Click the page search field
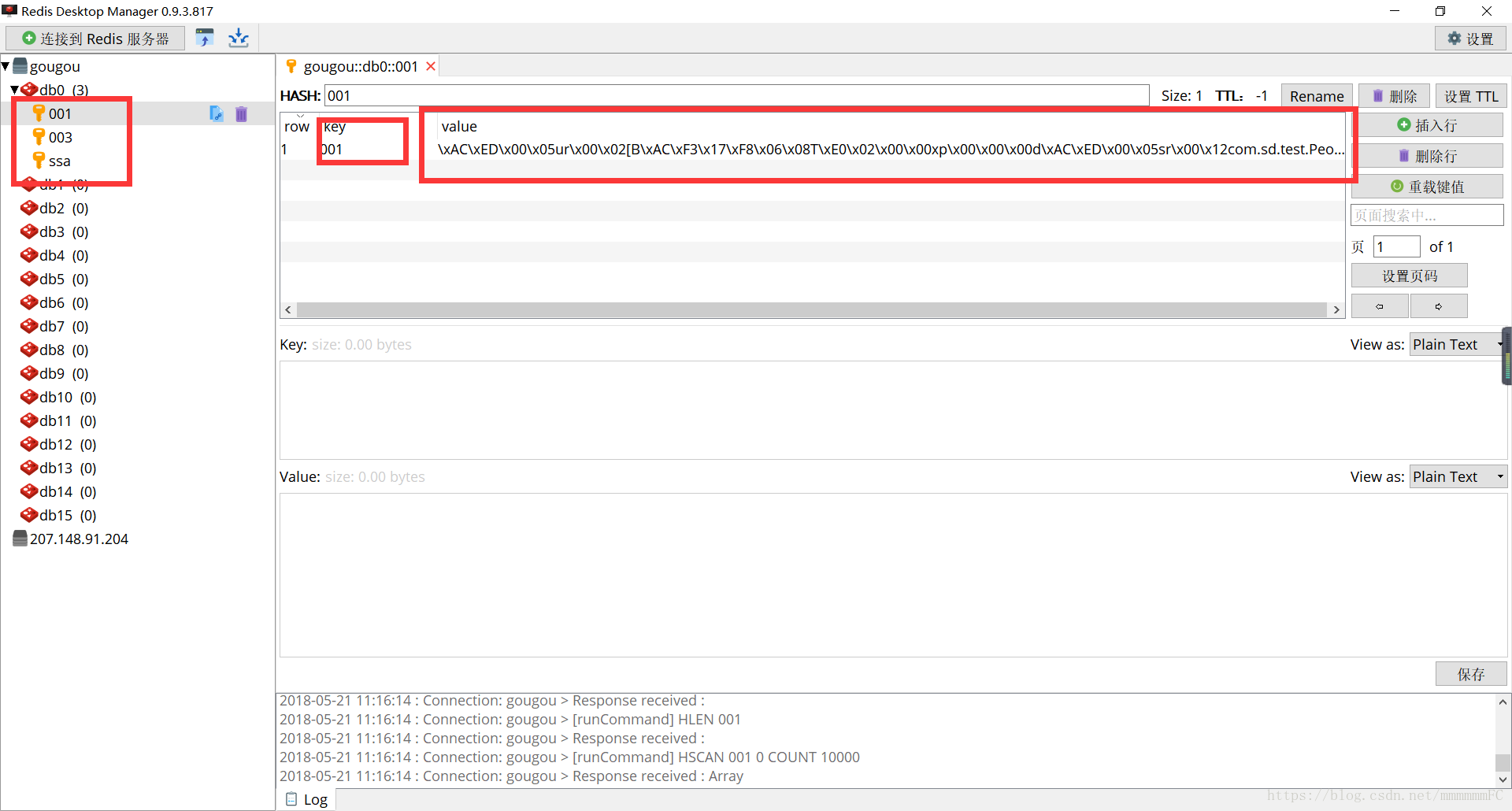The height and width of the screenshot is (811, 1512). [x=1427, y=216]
